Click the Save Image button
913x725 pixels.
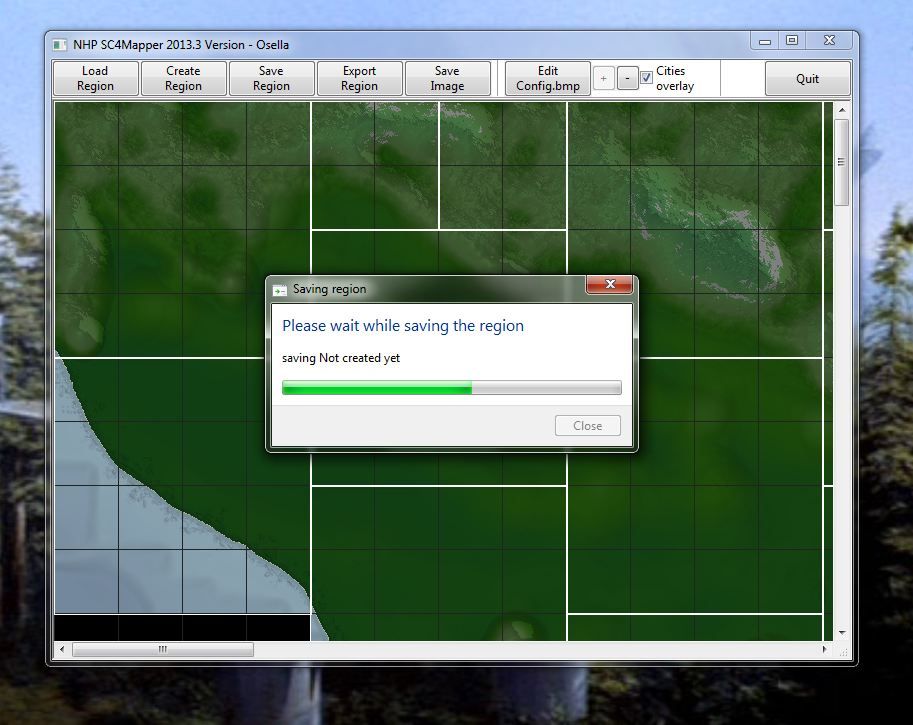tap(447, 78)
